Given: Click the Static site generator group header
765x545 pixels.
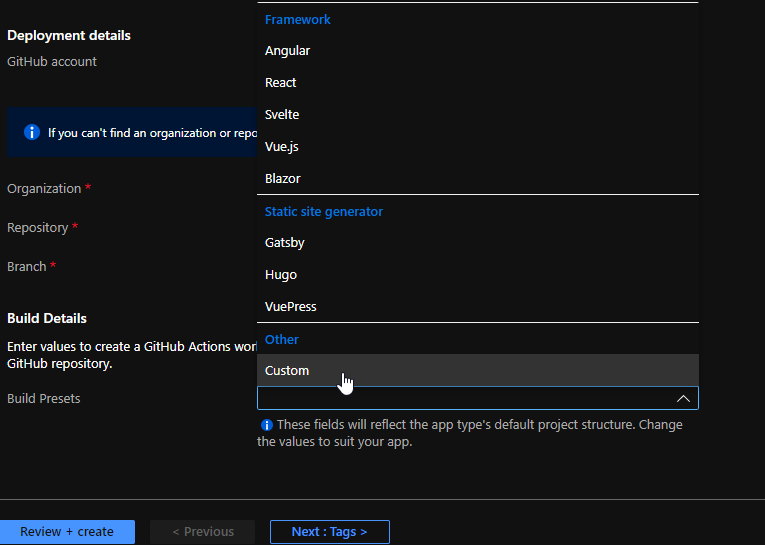Looking at the screenshot, I should click(323, 211).
